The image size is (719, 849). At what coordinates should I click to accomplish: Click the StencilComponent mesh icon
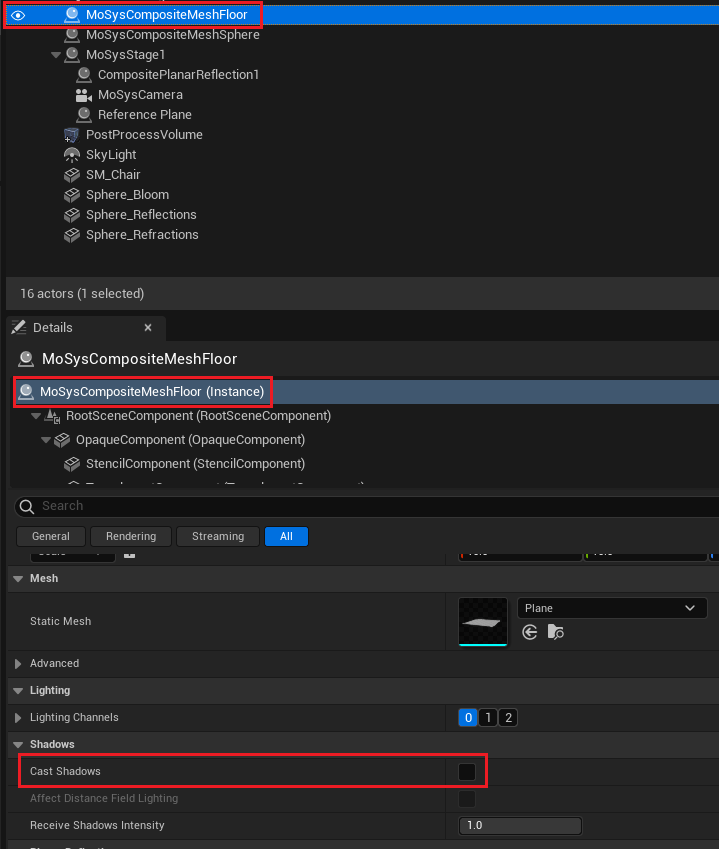click(72, 464)
